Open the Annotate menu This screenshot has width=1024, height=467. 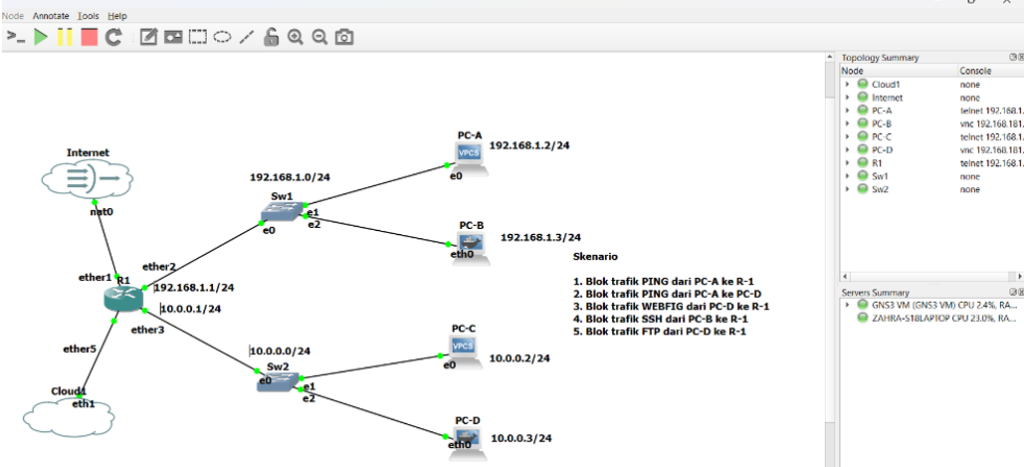(x=51, y=16)
